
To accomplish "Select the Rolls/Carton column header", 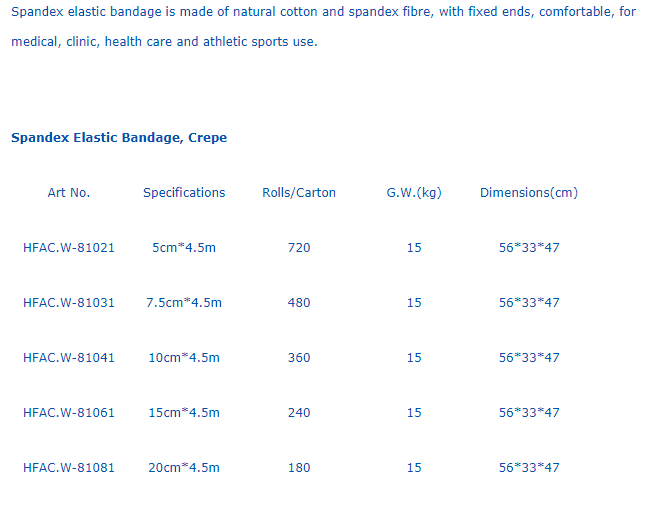I will point(299,192).
